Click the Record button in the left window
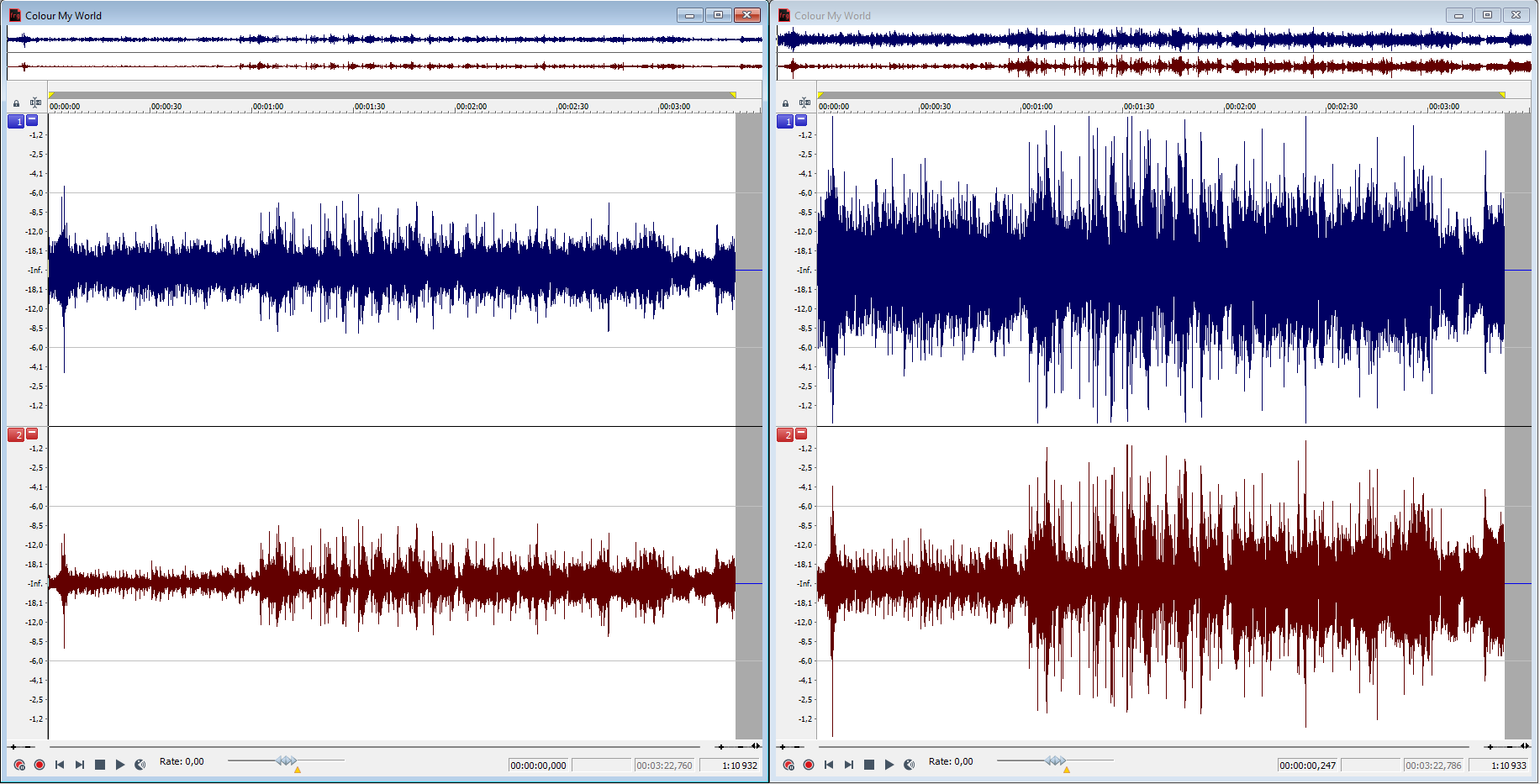The image size is (1540, 784). pyautogui.click(x=40, y=765)
